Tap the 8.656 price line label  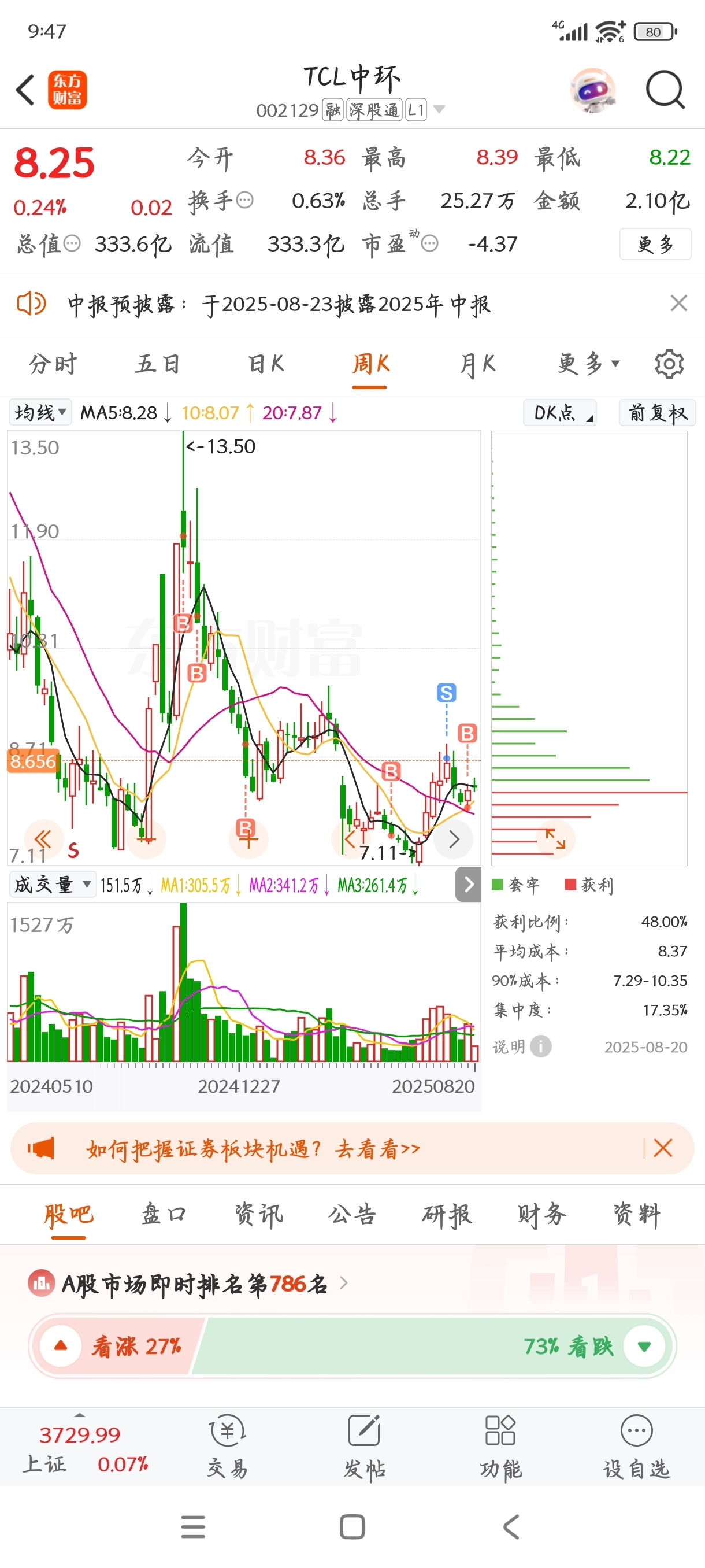tap(33, 761)
